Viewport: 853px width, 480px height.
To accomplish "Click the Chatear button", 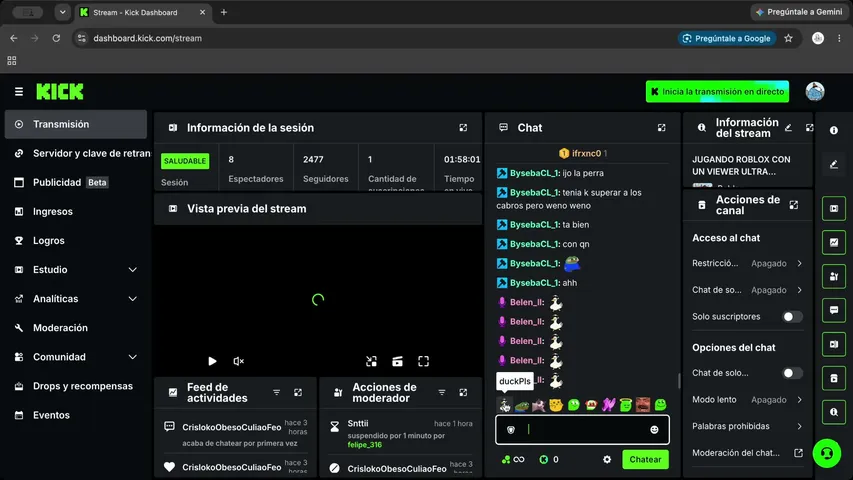I will tap(645, 459).
